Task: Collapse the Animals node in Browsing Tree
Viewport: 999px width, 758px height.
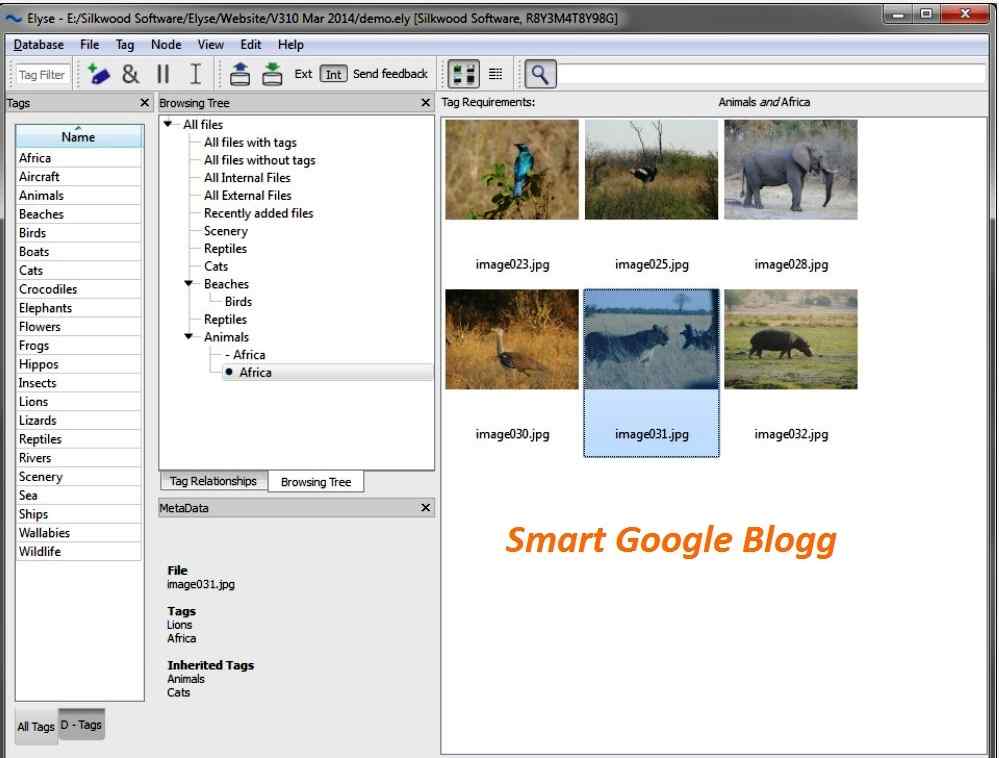Action: tap(187, 337)
